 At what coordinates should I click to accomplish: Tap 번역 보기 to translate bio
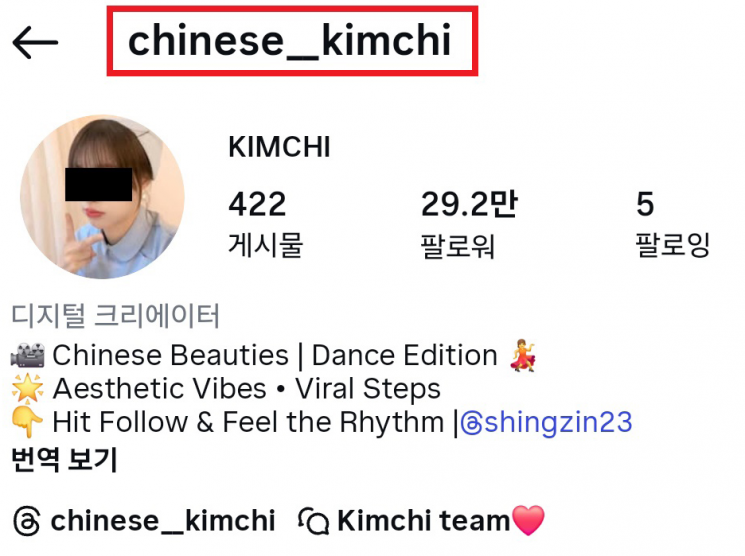coord(64,460)
